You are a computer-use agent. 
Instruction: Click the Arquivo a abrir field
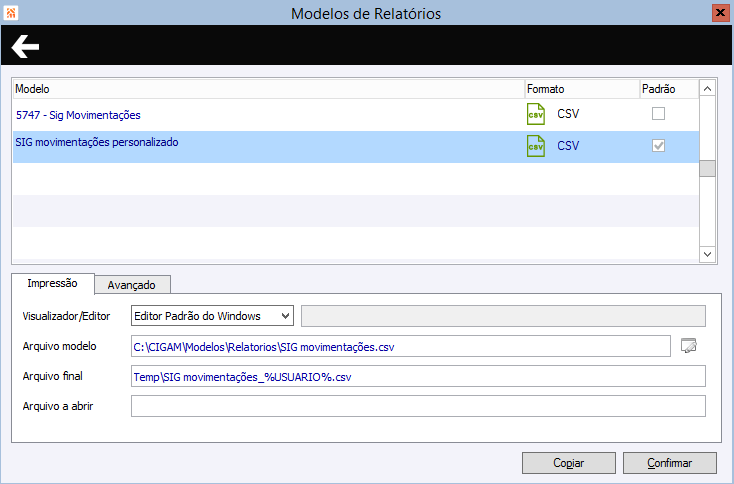click(x=418, y=406)
